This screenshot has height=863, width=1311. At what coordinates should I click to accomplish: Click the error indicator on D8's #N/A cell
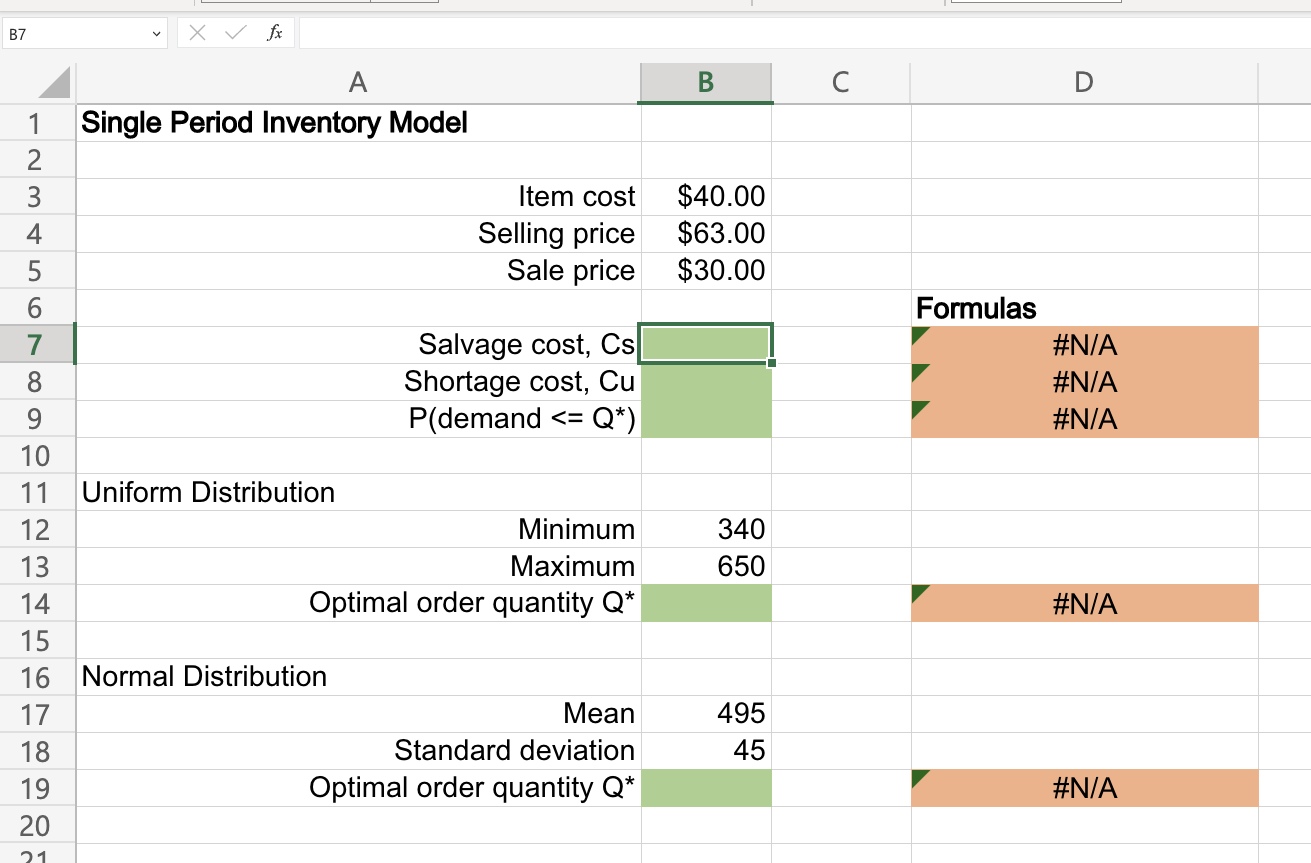click(x=918, y=370)
